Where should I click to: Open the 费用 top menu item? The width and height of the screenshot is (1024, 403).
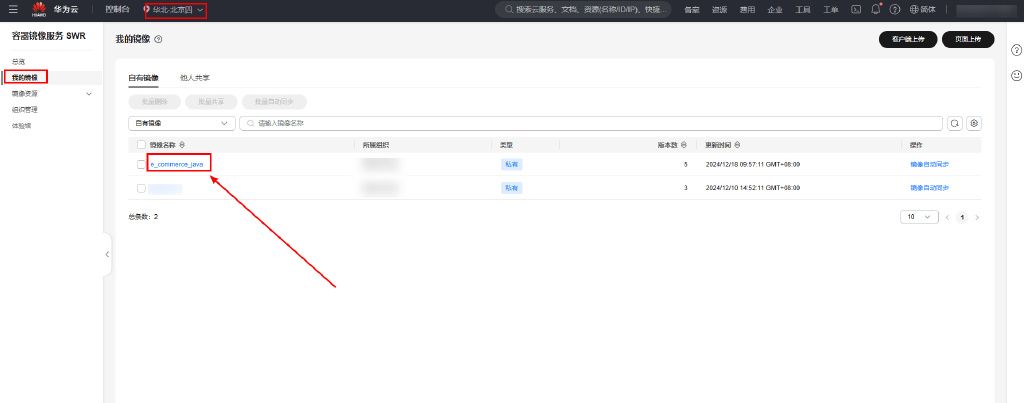pos(747,10)
